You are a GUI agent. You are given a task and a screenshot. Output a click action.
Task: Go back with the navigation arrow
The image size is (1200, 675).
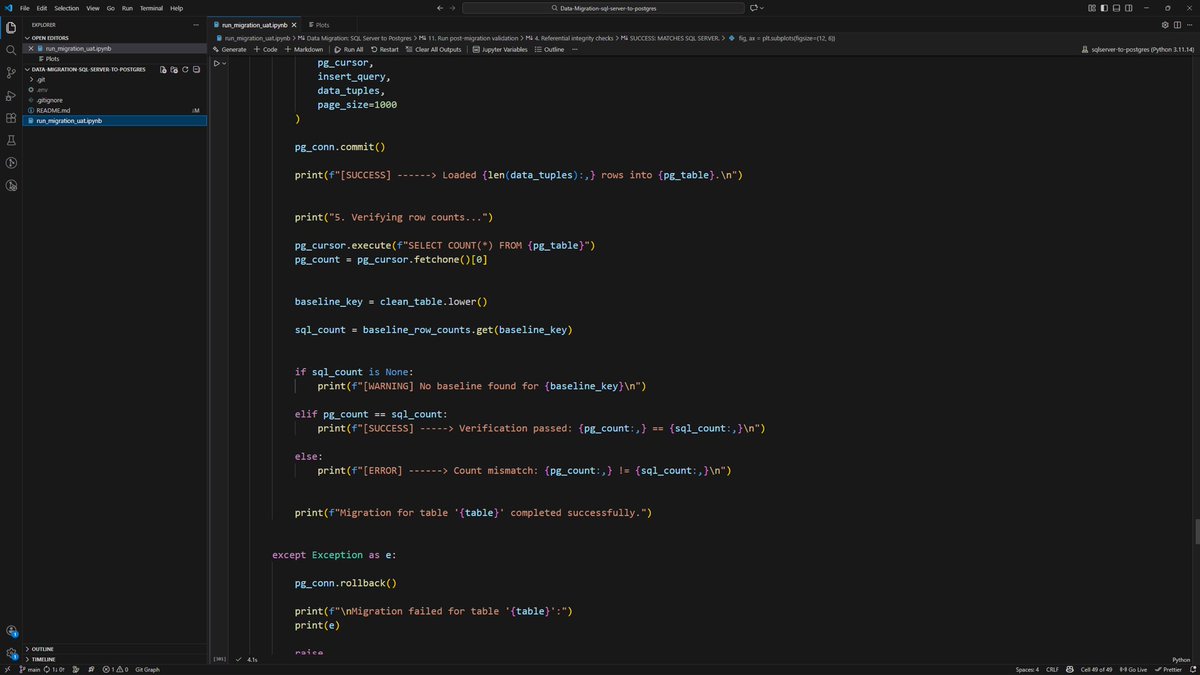(441, 8)
